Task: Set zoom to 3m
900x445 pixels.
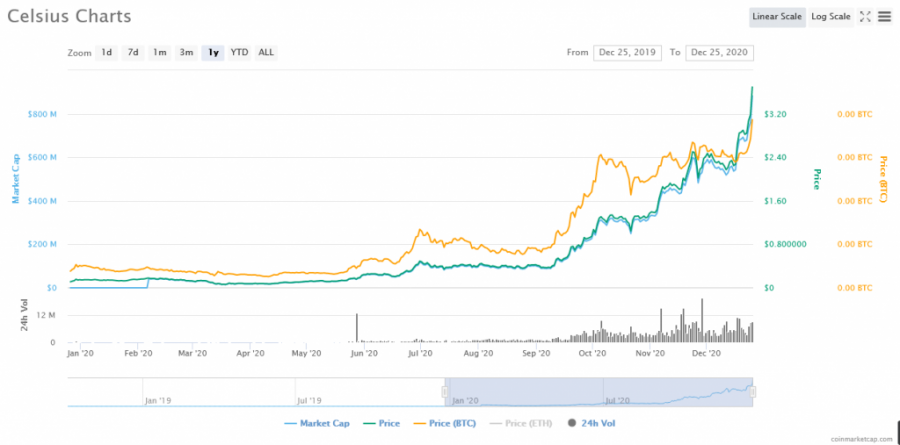Action: (x=186, y=53)
